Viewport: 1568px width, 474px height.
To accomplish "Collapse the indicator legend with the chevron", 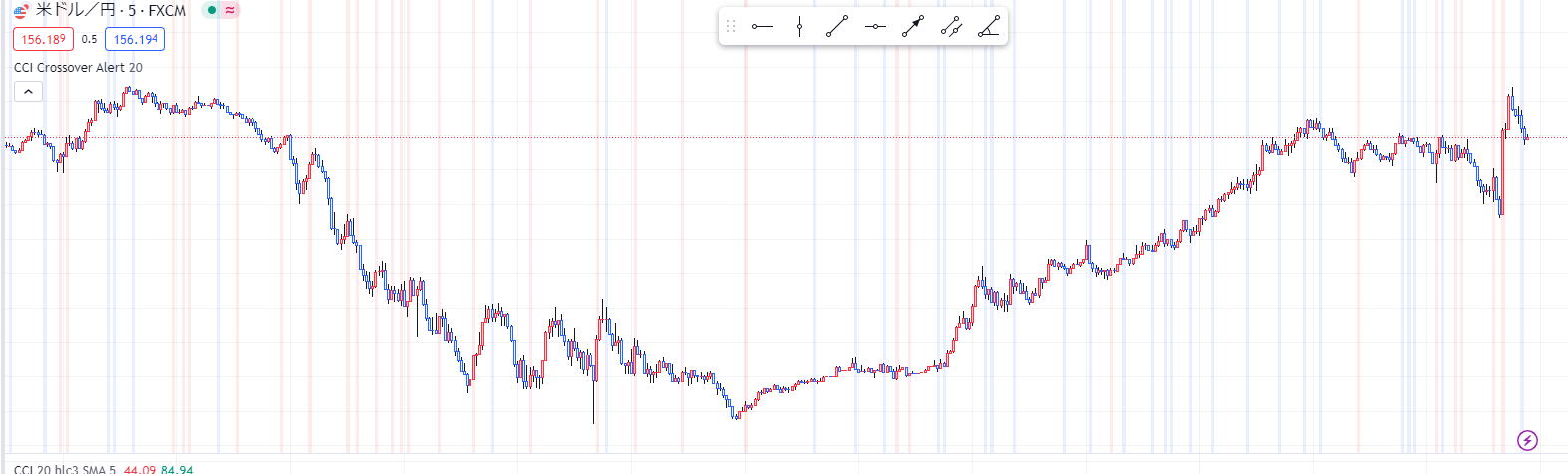I will click(28, 92).
